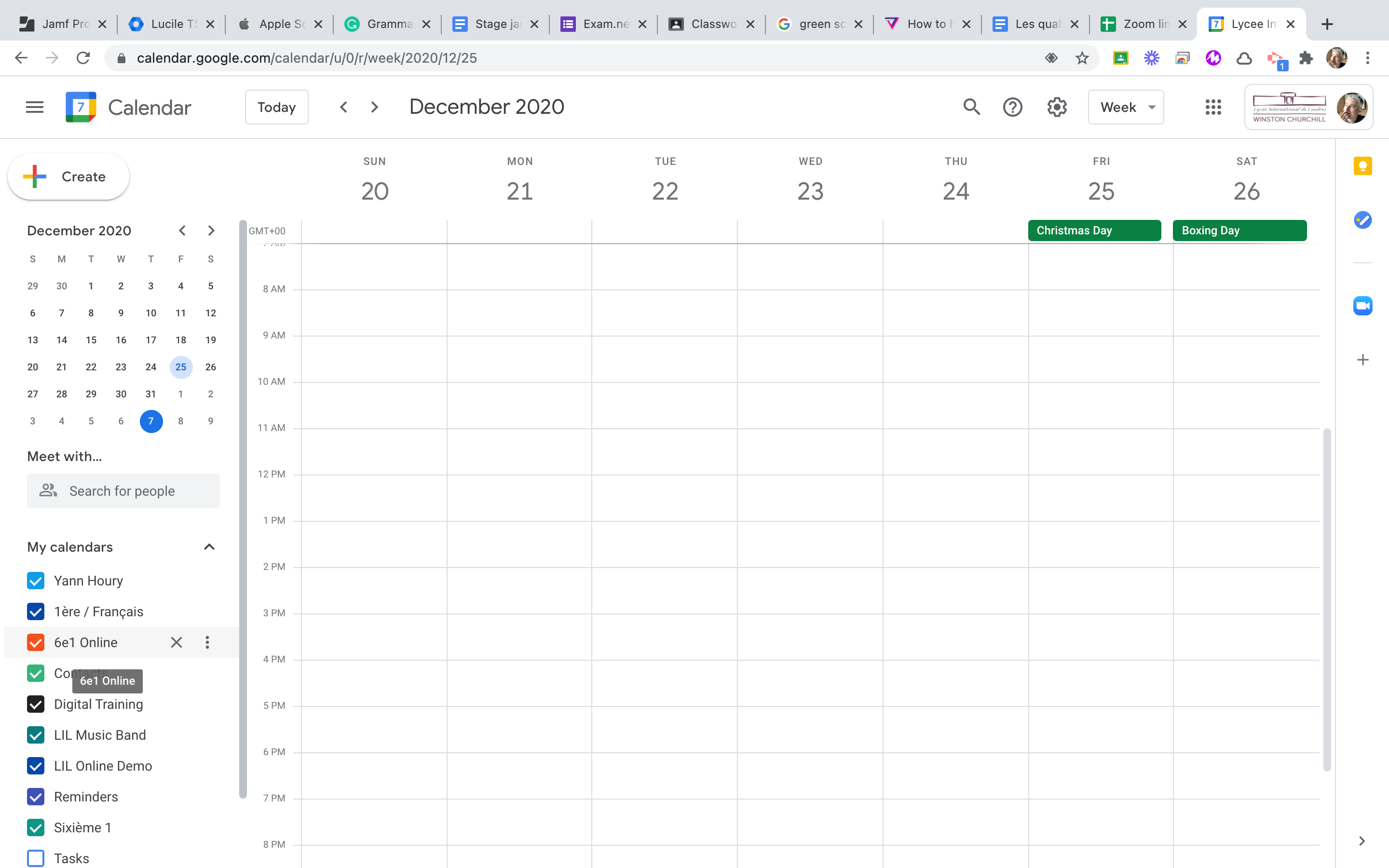Click the calendar search magnifier icon
The width and height of the screenshot is (1389, 868).
(971, 107)
